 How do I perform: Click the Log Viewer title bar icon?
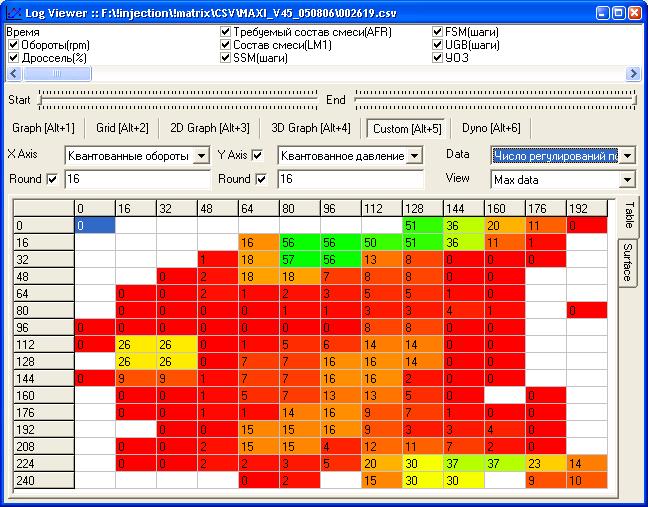point(12,11)
